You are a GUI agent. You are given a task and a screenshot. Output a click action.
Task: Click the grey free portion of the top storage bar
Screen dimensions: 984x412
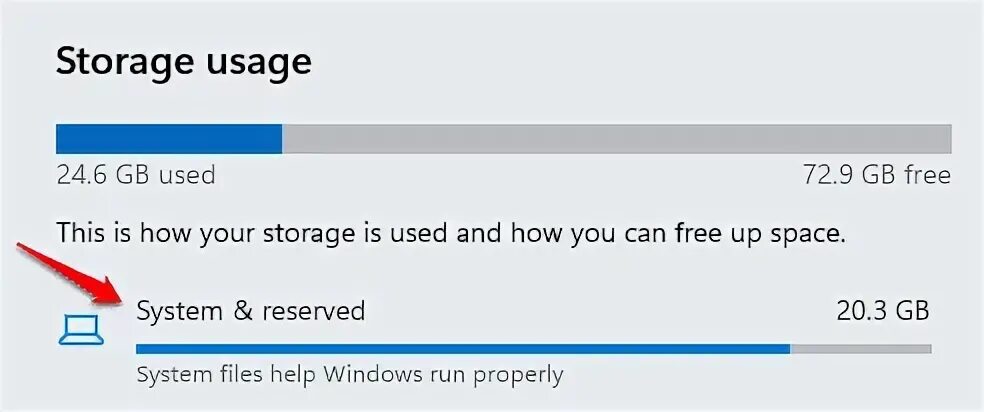[x=616, y=139]
